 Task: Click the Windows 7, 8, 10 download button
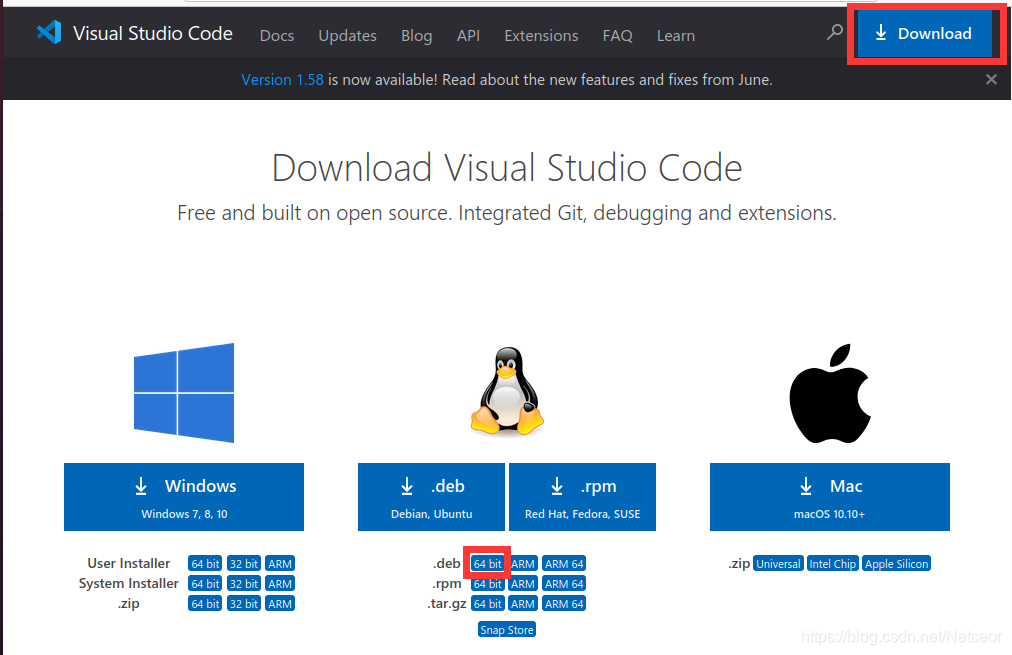pyautogui.click(x=184, y=497)
